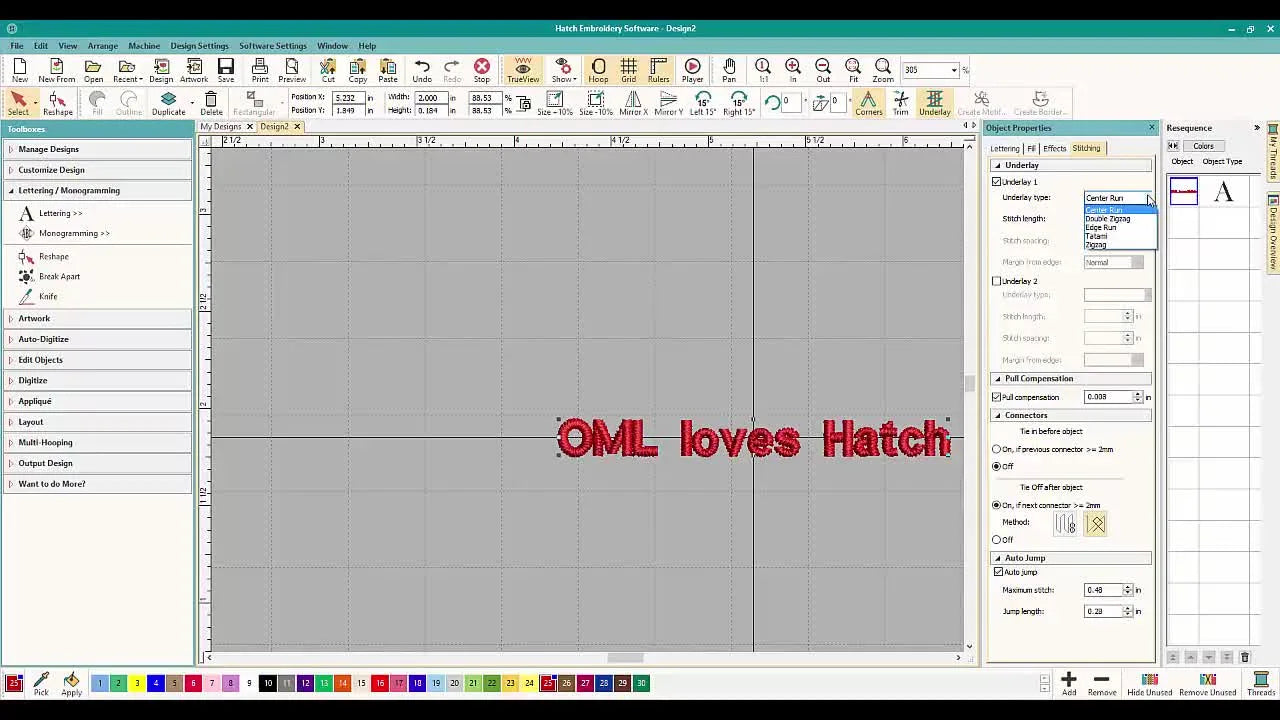Image resolution: width=1280 pixels, height=720 pixels.
Task: Click the Colors button in Resequence
Action: click(x=1203, y=146)
